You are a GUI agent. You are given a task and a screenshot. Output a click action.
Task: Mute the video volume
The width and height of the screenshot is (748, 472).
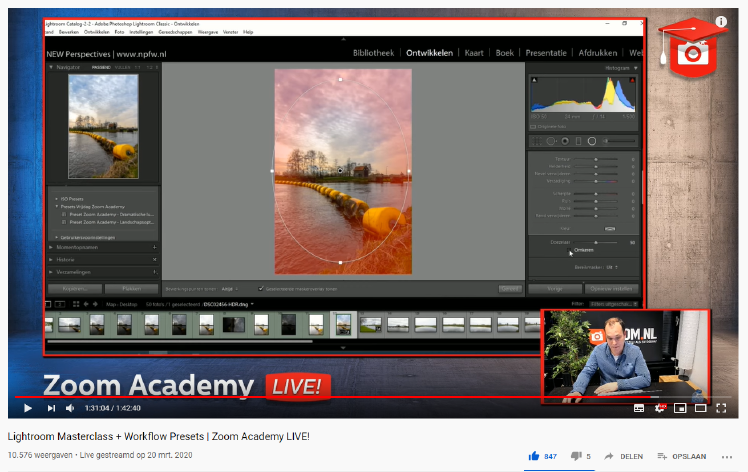[x=70, y=408]
